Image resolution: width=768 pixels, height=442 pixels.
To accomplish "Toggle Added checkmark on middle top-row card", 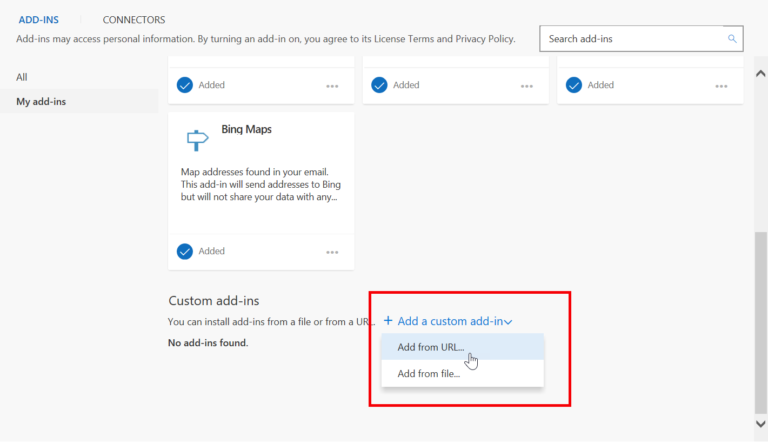I will (379, 85).
